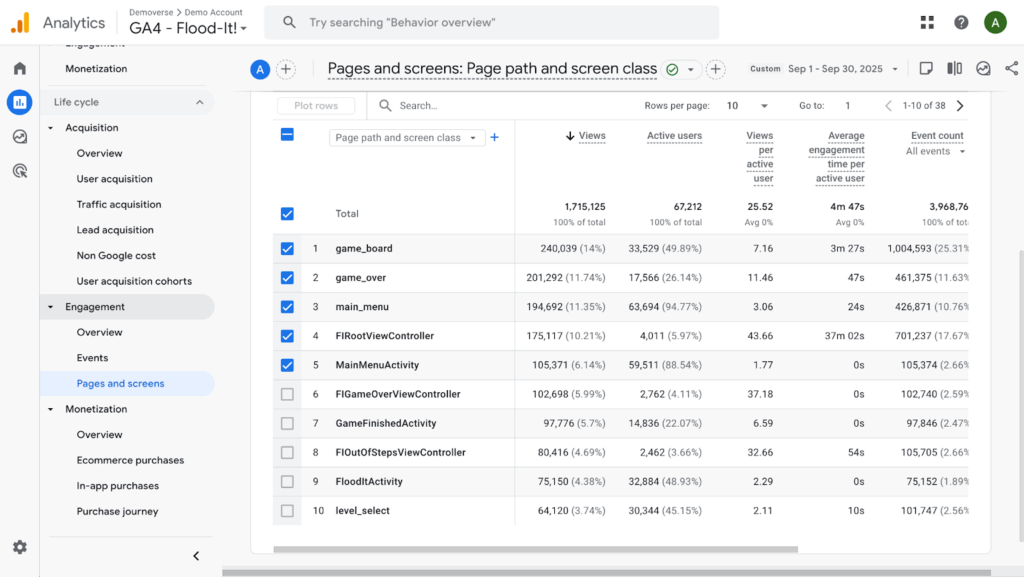This screenshot has width=1024, height=577.
Task: Click the Plot rows button
Action: click(x=316, y=106)
